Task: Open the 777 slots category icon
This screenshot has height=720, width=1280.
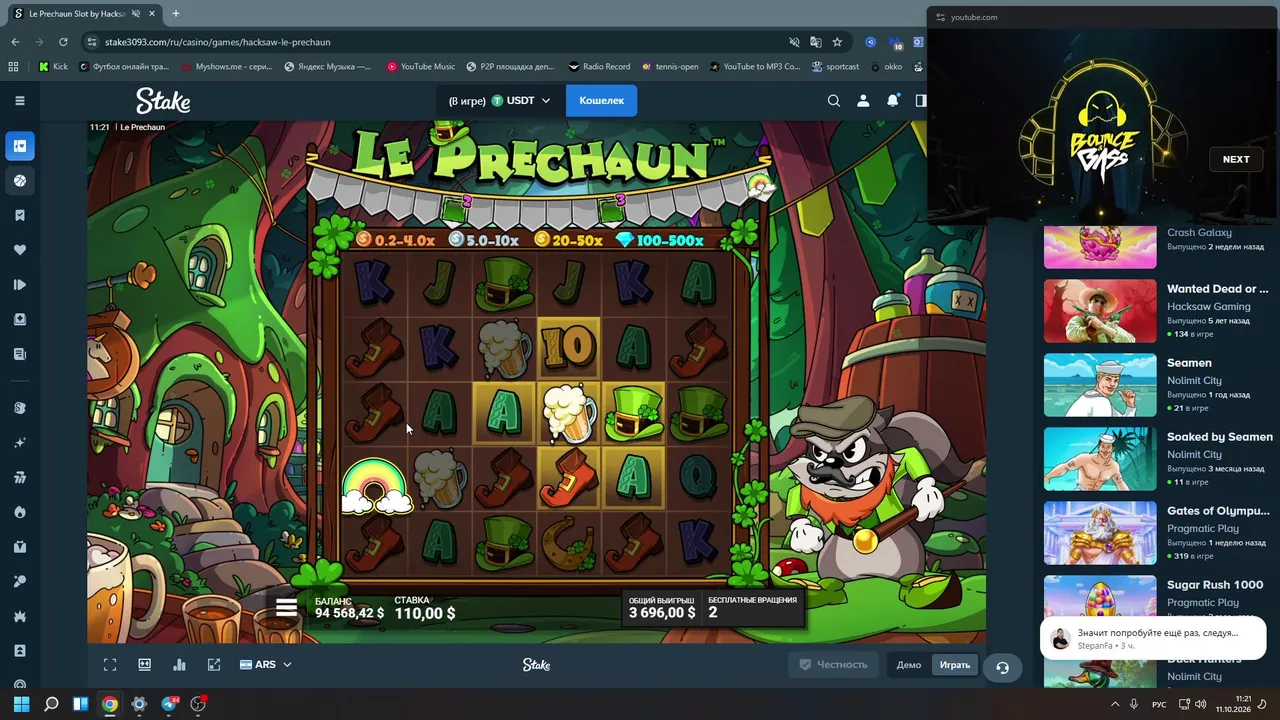Action: tap(19, 478)
